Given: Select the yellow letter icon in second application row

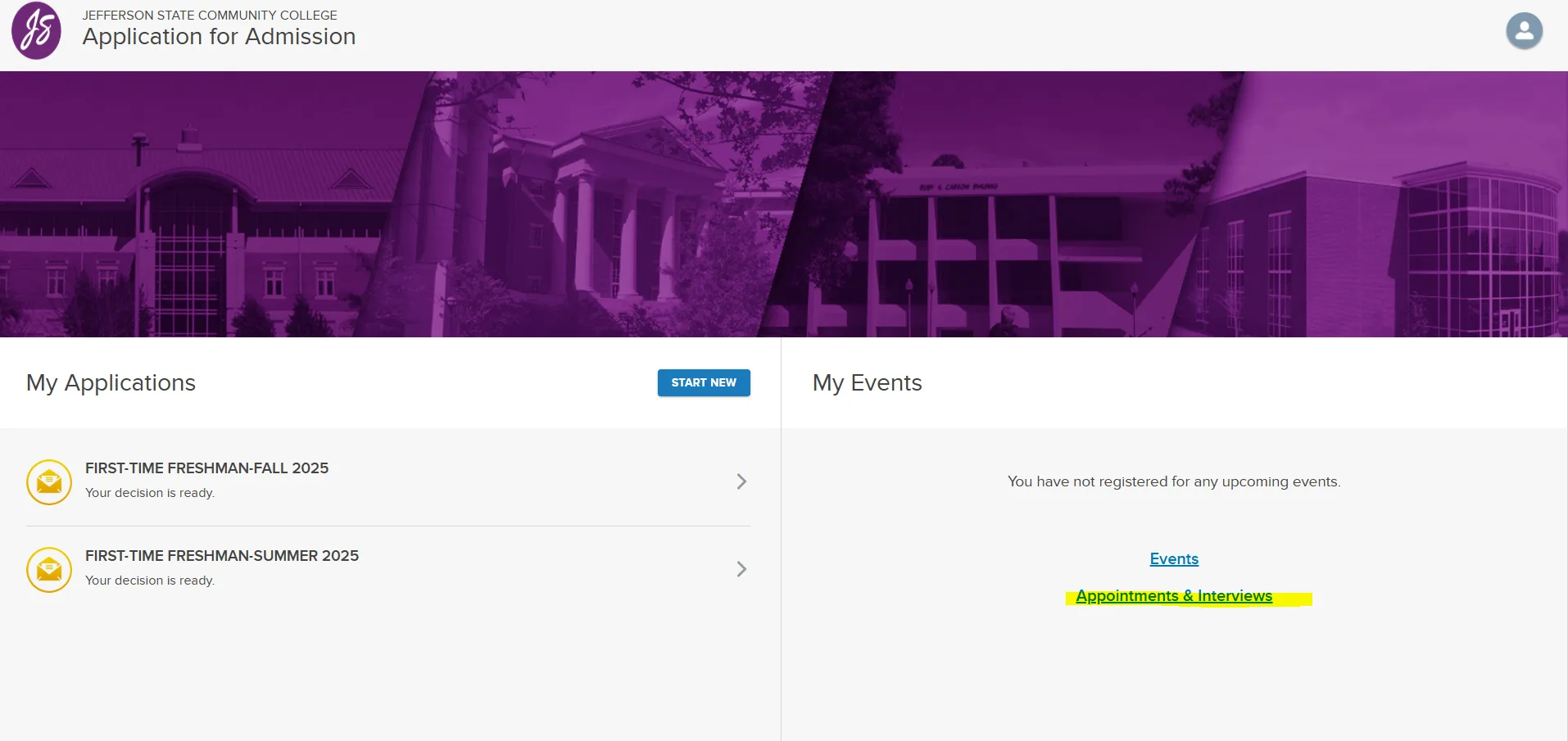Looking at the screenshot, I should coord(48,569).
